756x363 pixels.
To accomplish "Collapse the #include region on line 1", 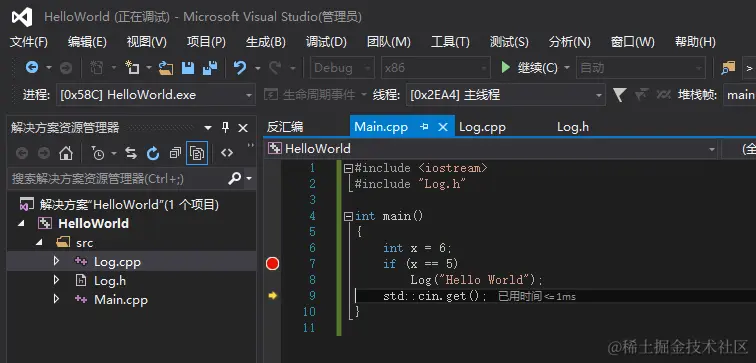I will [348, 168].
